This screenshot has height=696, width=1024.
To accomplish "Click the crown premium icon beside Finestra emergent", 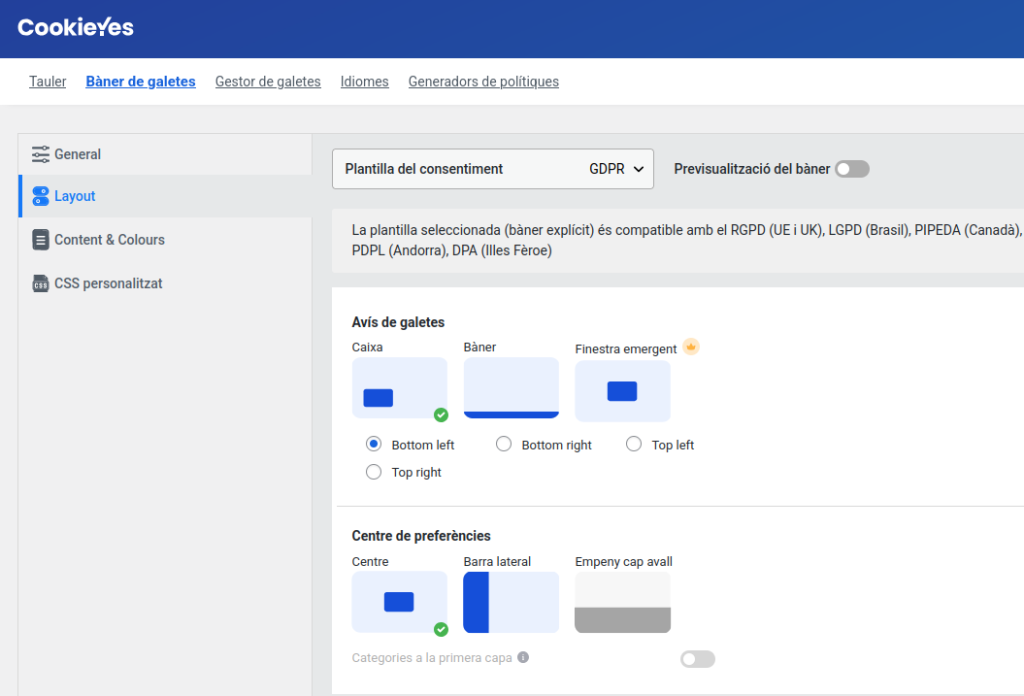I will pyautogui.click(x=691, y=348).
